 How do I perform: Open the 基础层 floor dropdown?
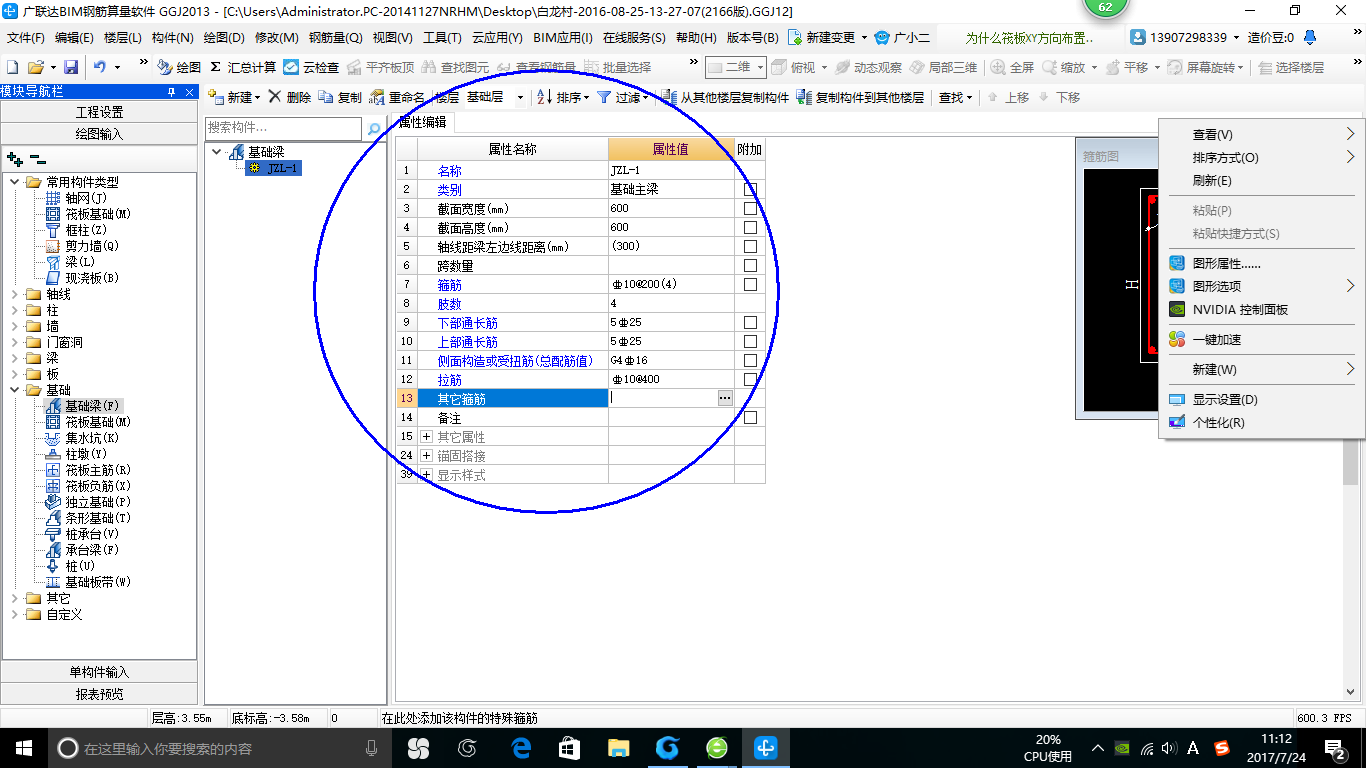click(520, 97)
